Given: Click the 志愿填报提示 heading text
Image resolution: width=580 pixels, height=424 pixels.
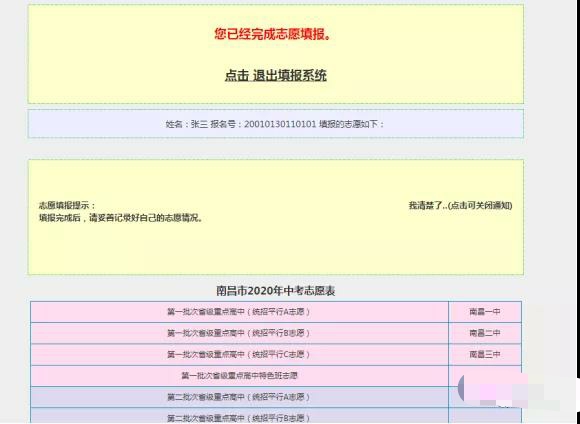Looking at the screenshot, I should [x=67, y=206].
